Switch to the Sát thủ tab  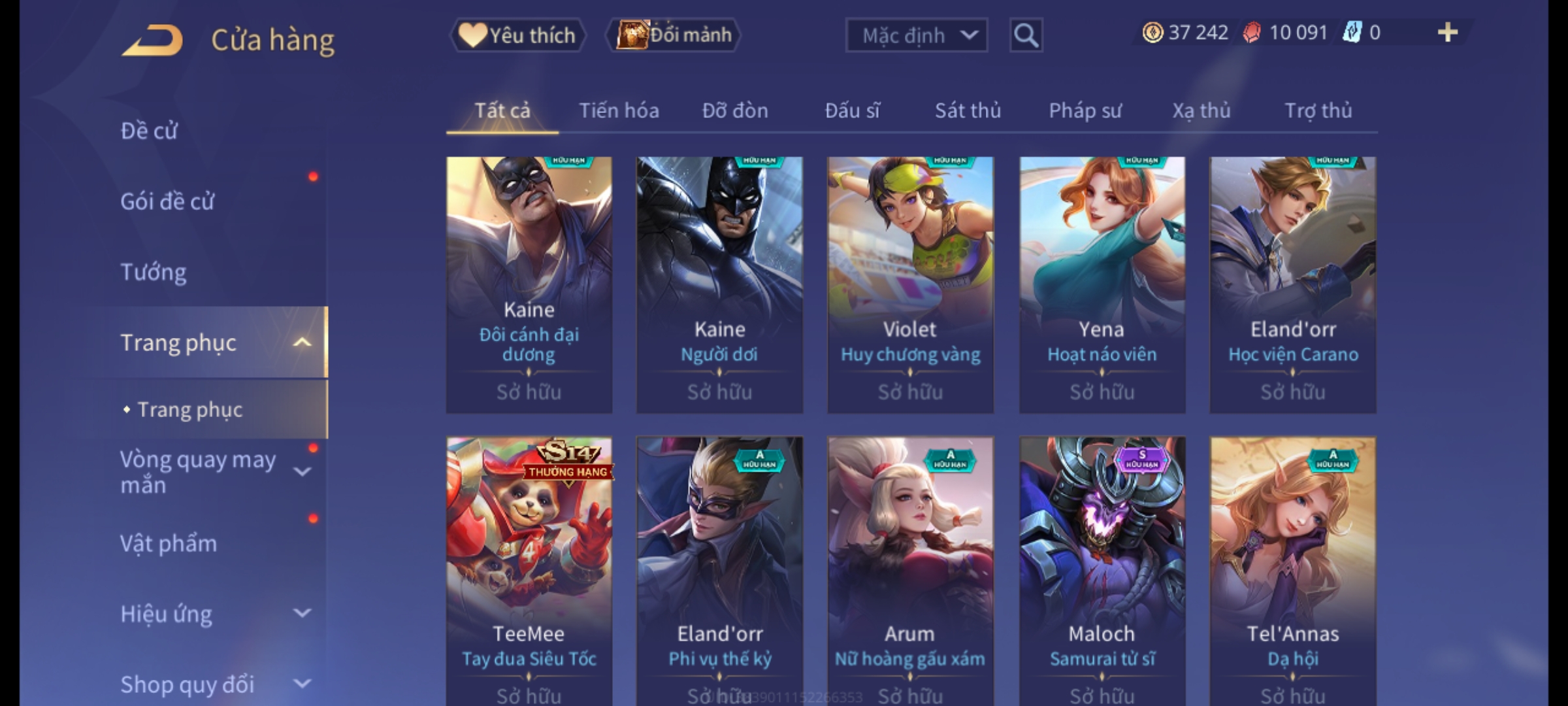pyautogui.click(x=968, y=110)
